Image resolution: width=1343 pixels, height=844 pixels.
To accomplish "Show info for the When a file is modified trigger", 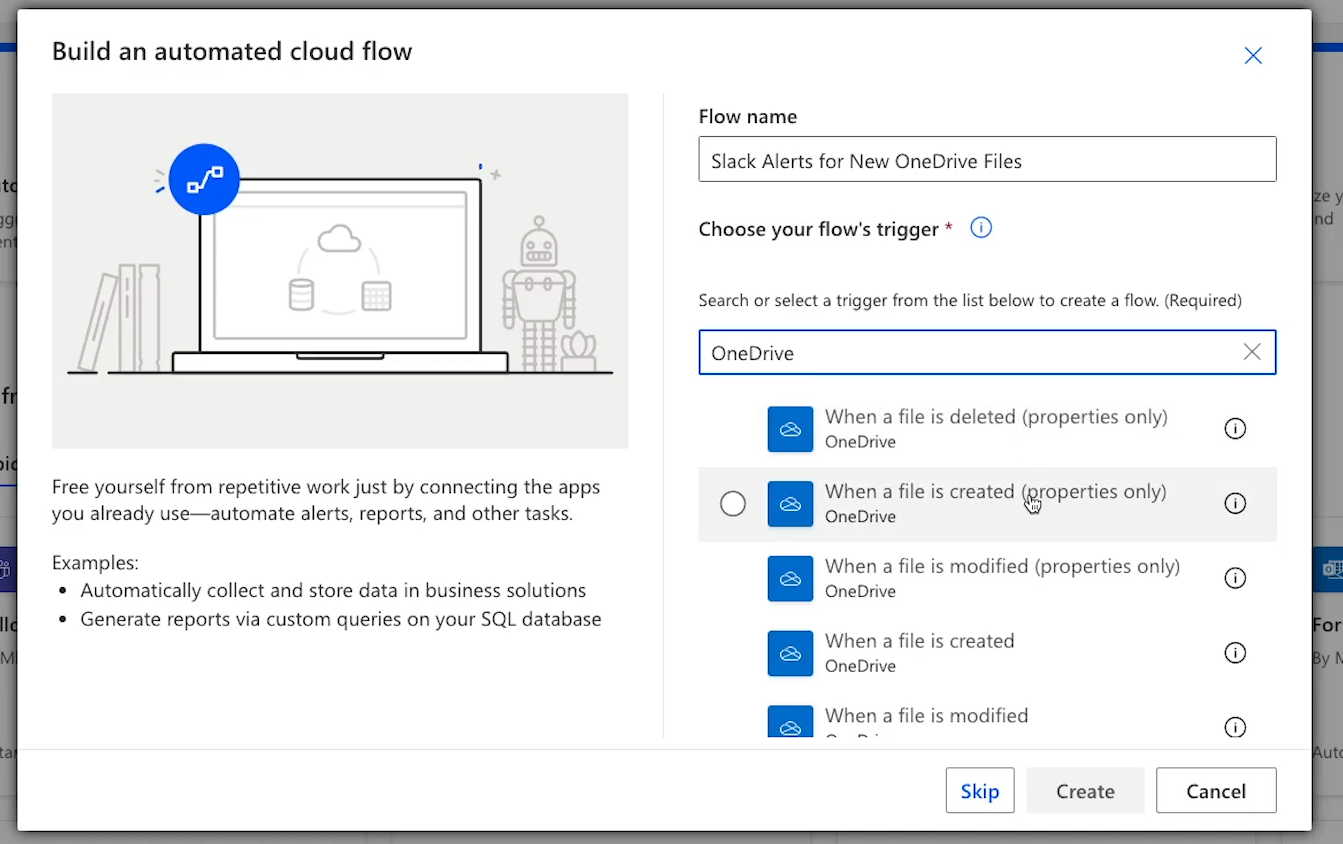I will [x=1235, y=727].
